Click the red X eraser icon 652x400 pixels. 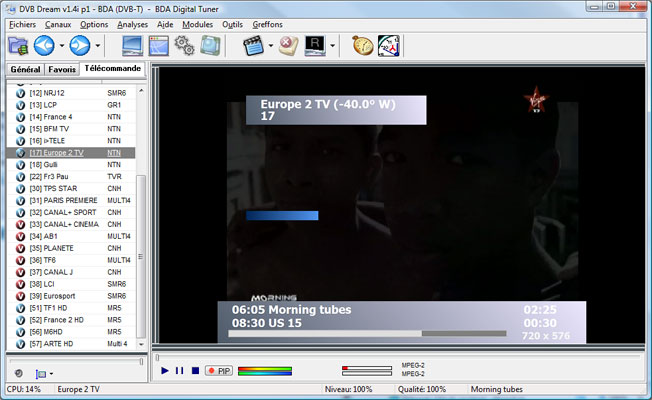288,45
